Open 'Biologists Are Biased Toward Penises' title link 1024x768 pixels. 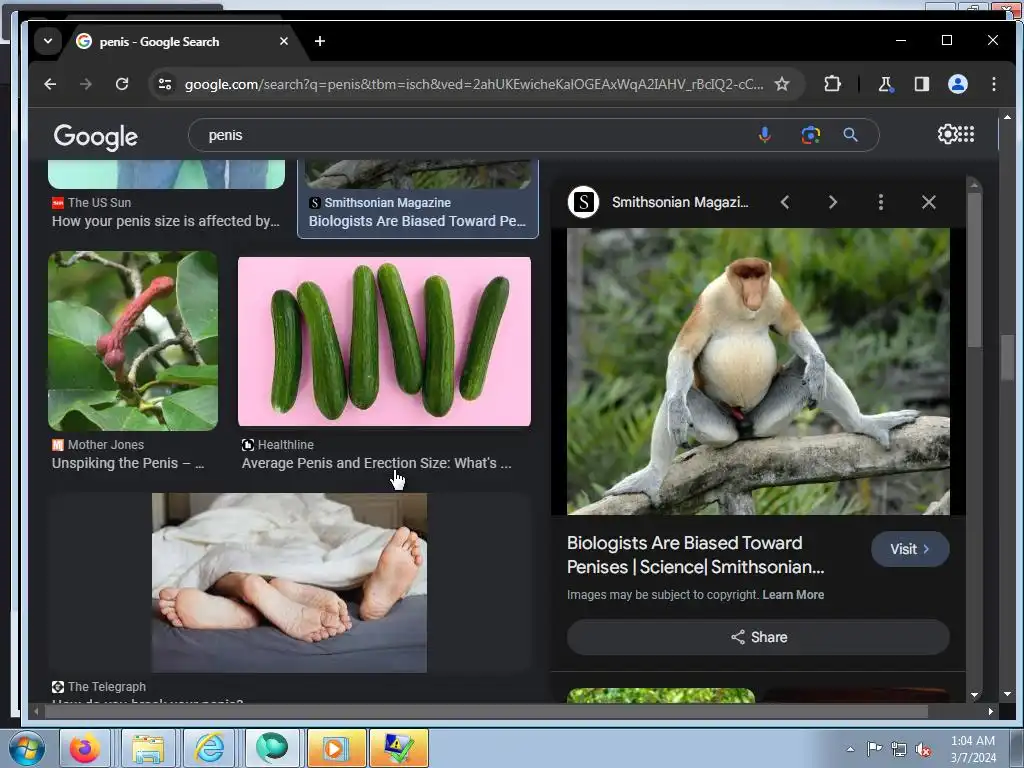tap(696, 555)
